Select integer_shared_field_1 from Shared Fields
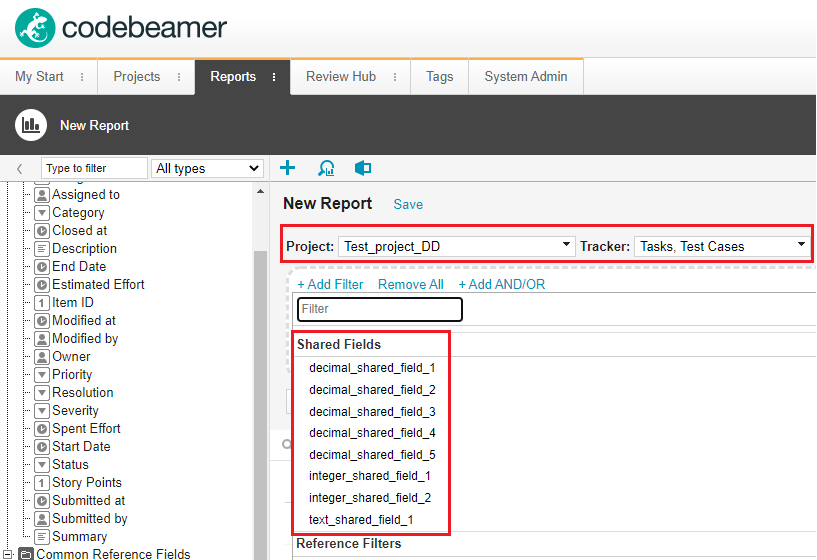Image resolution: width=817 pixels, height=560 pixels. pyautogui.click(x=370, y=476)
